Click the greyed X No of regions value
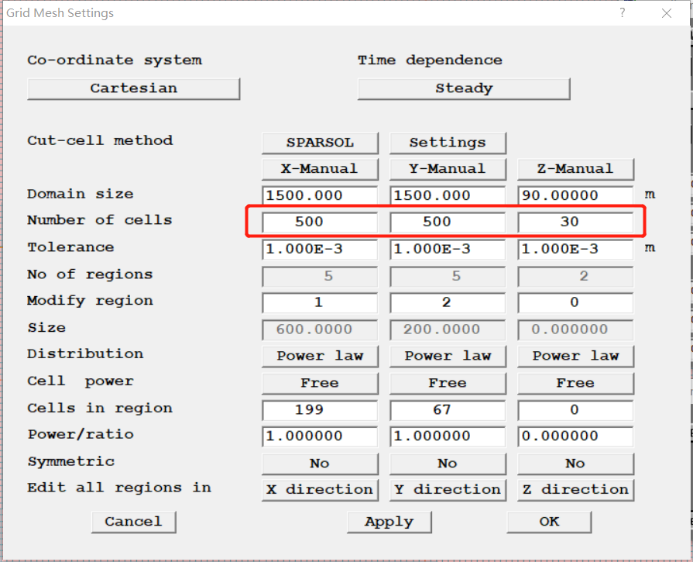The image size is (693, 562). [x=320, y=277]
